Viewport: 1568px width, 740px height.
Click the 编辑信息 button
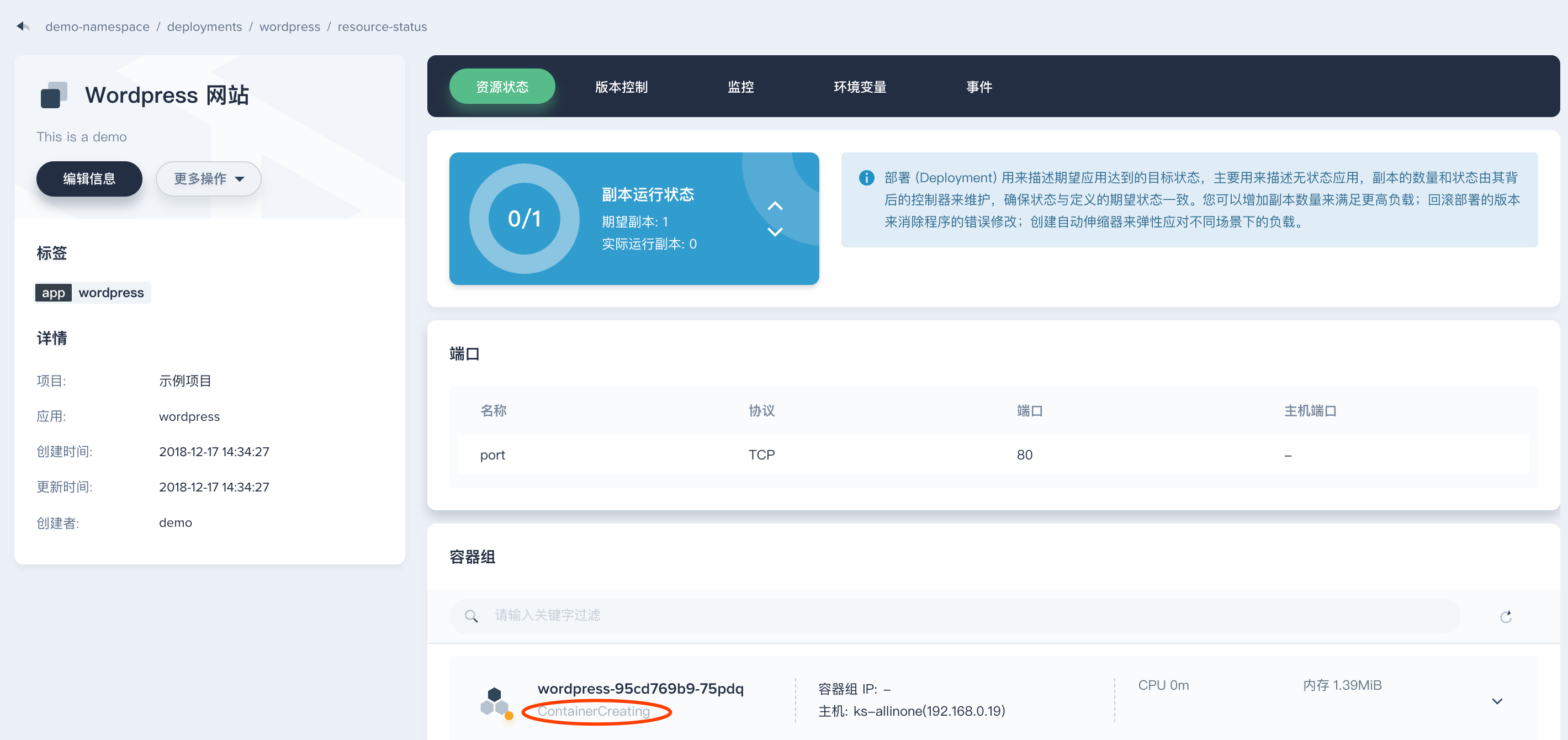pyautogui.click(x=89, y=178)
